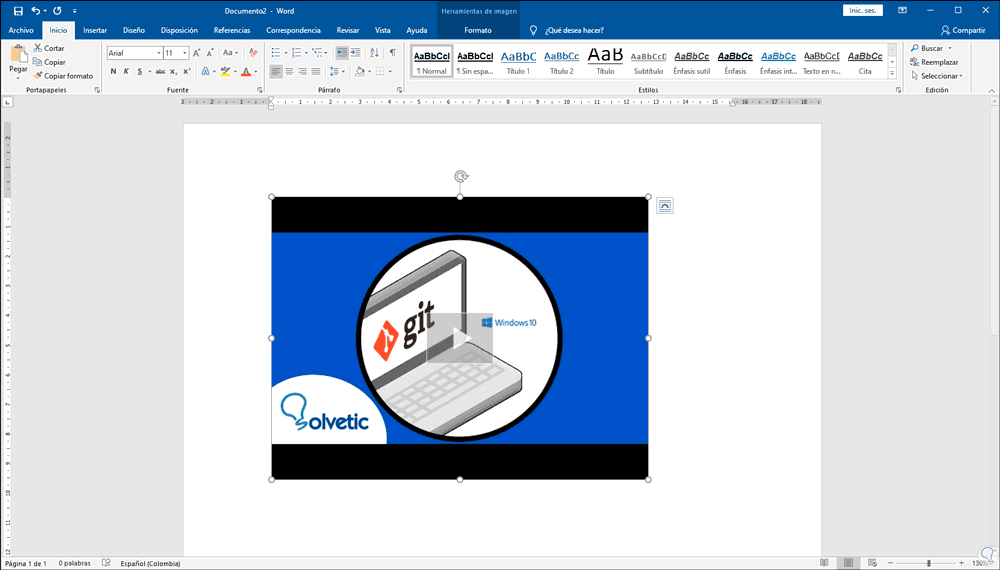Viewport: 1000px width, 570px height.
Task: Clear all formatting with the eraser icon
Action: pos(253,53)
